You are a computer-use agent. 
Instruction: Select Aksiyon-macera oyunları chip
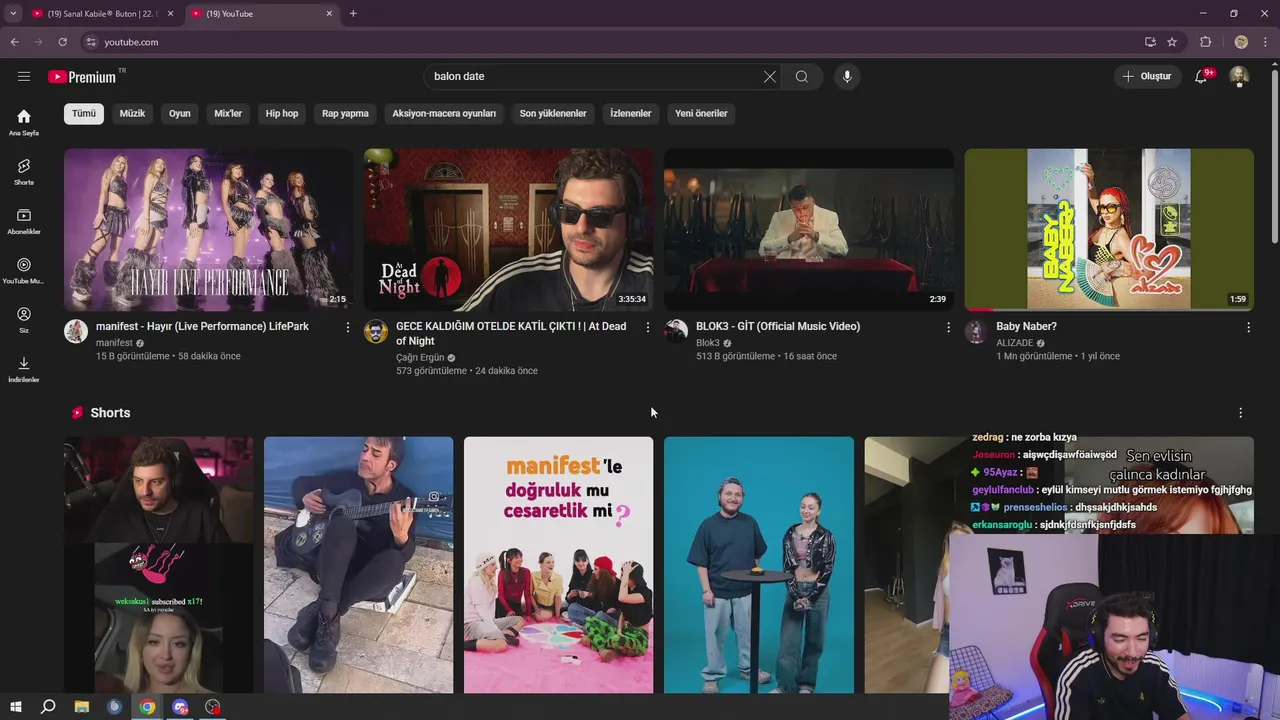tap(444, 113)
